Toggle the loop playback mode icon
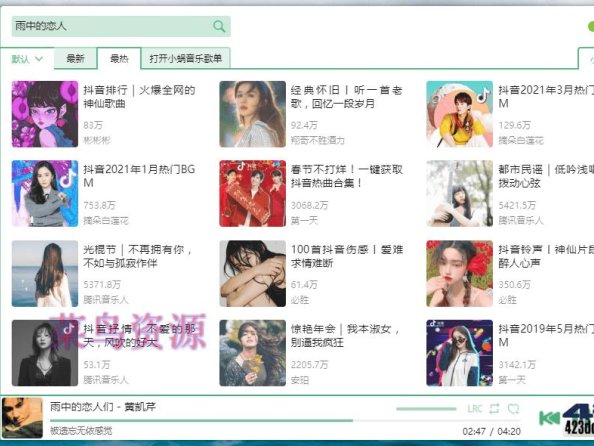594x446 pixels. (494, 409)
